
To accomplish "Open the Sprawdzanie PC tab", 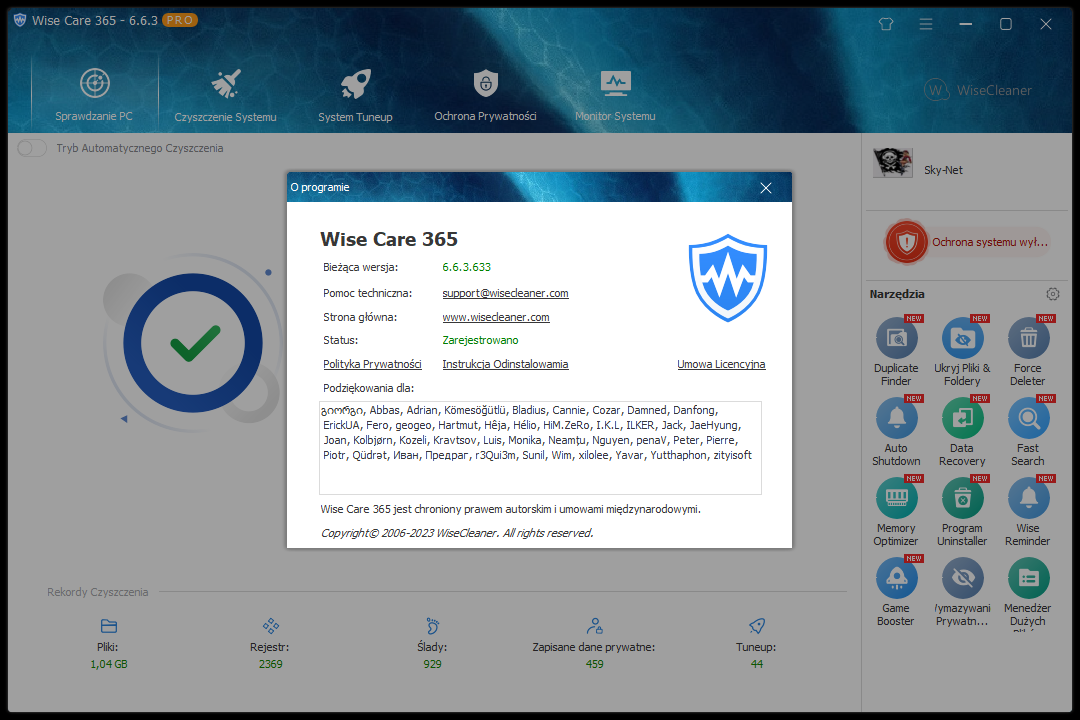I will coord(94,94).
